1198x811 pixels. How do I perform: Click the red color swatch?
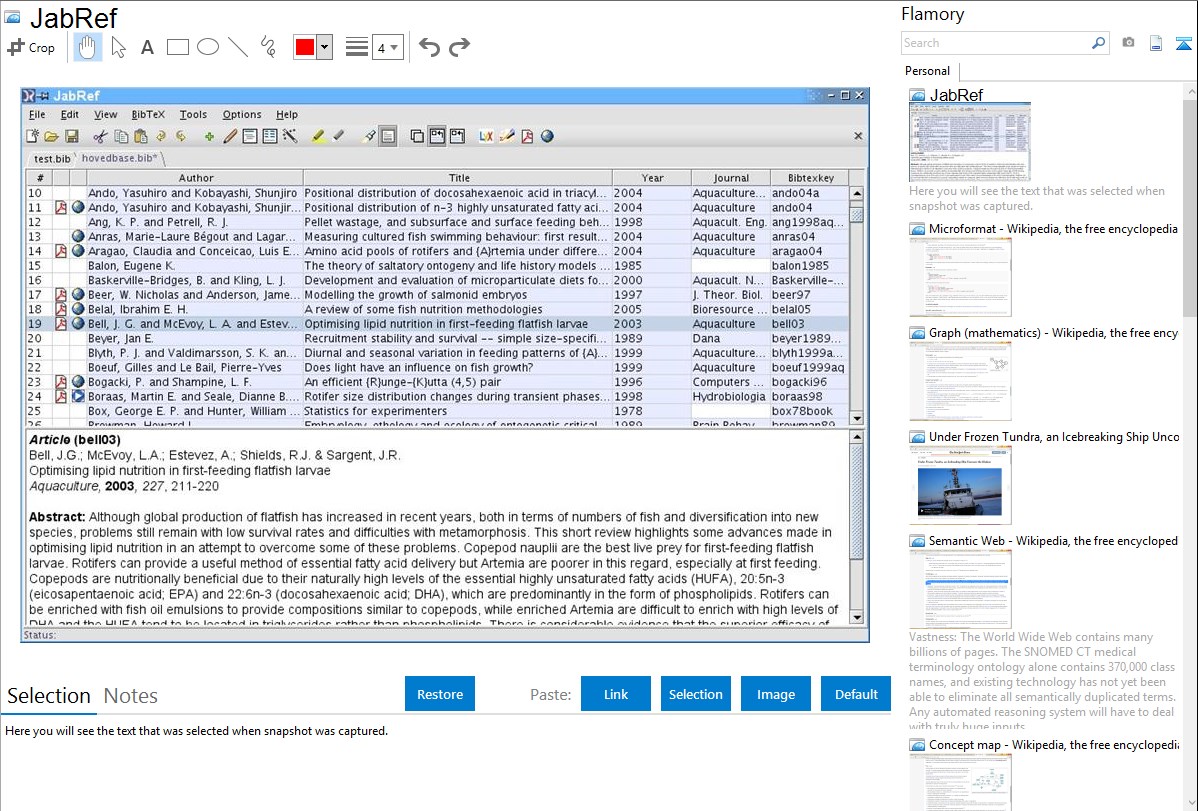[x=305, y=47]
